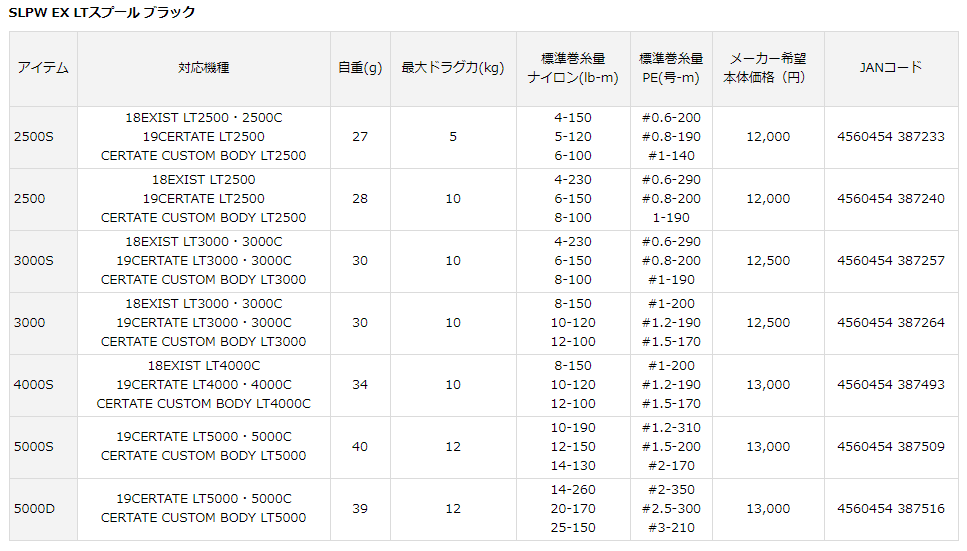Click CERTATE CUSTOM BODY LT4000C text

pyautogui.click(x=204, y=404)
